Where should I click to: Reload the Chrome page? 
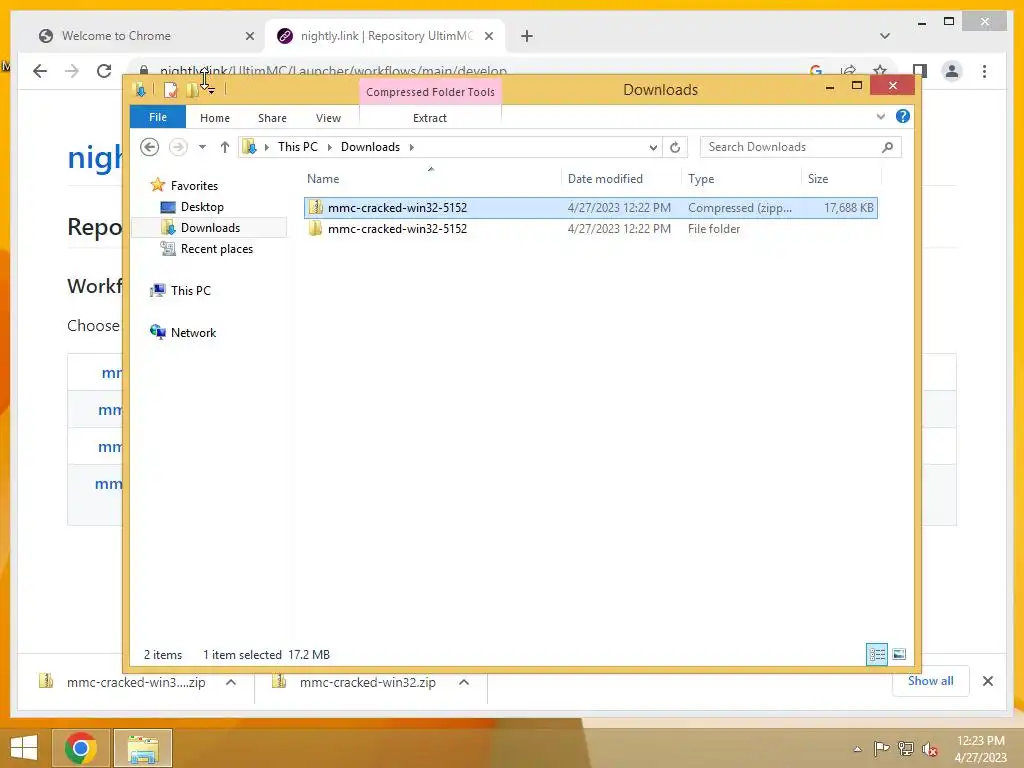[103, 71]
